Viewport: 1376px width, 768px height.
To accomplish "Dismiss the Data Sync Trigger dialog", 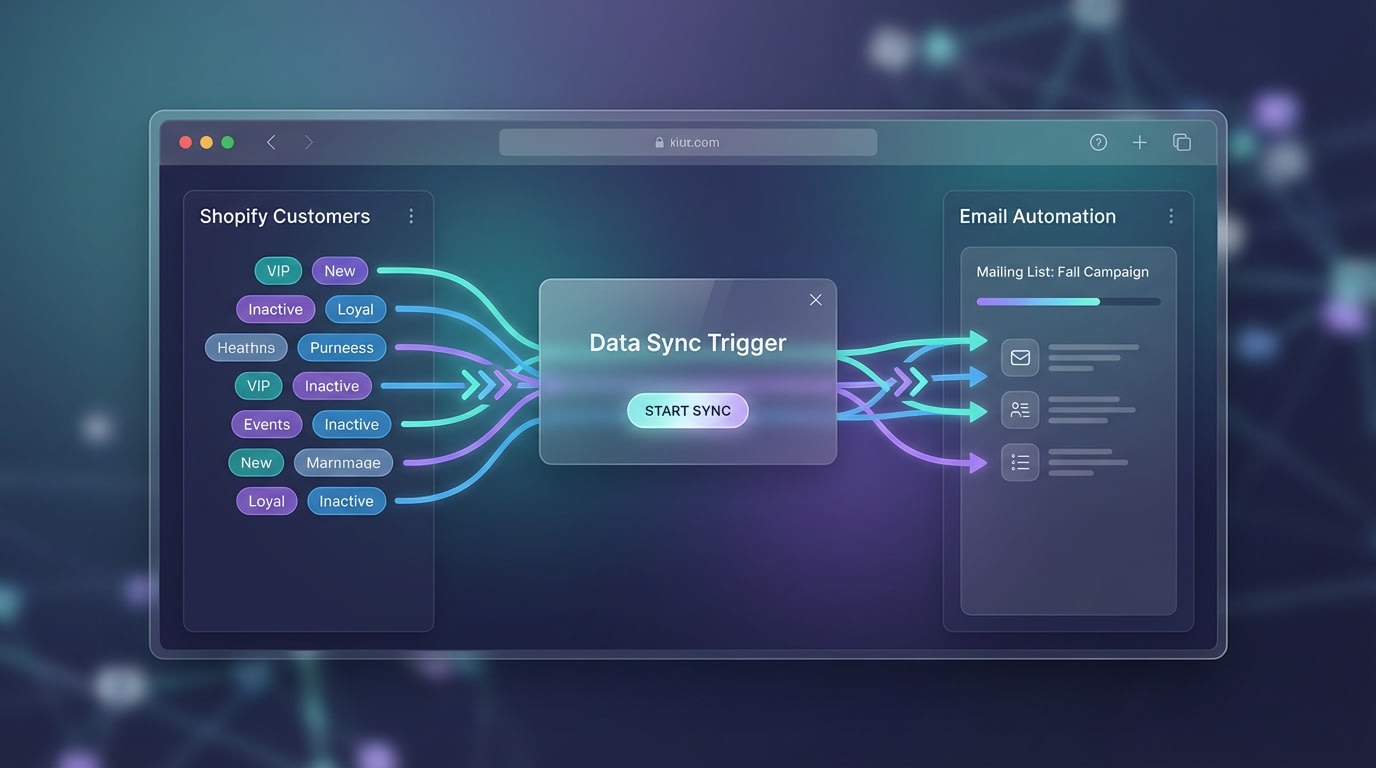I will (815, 299).
